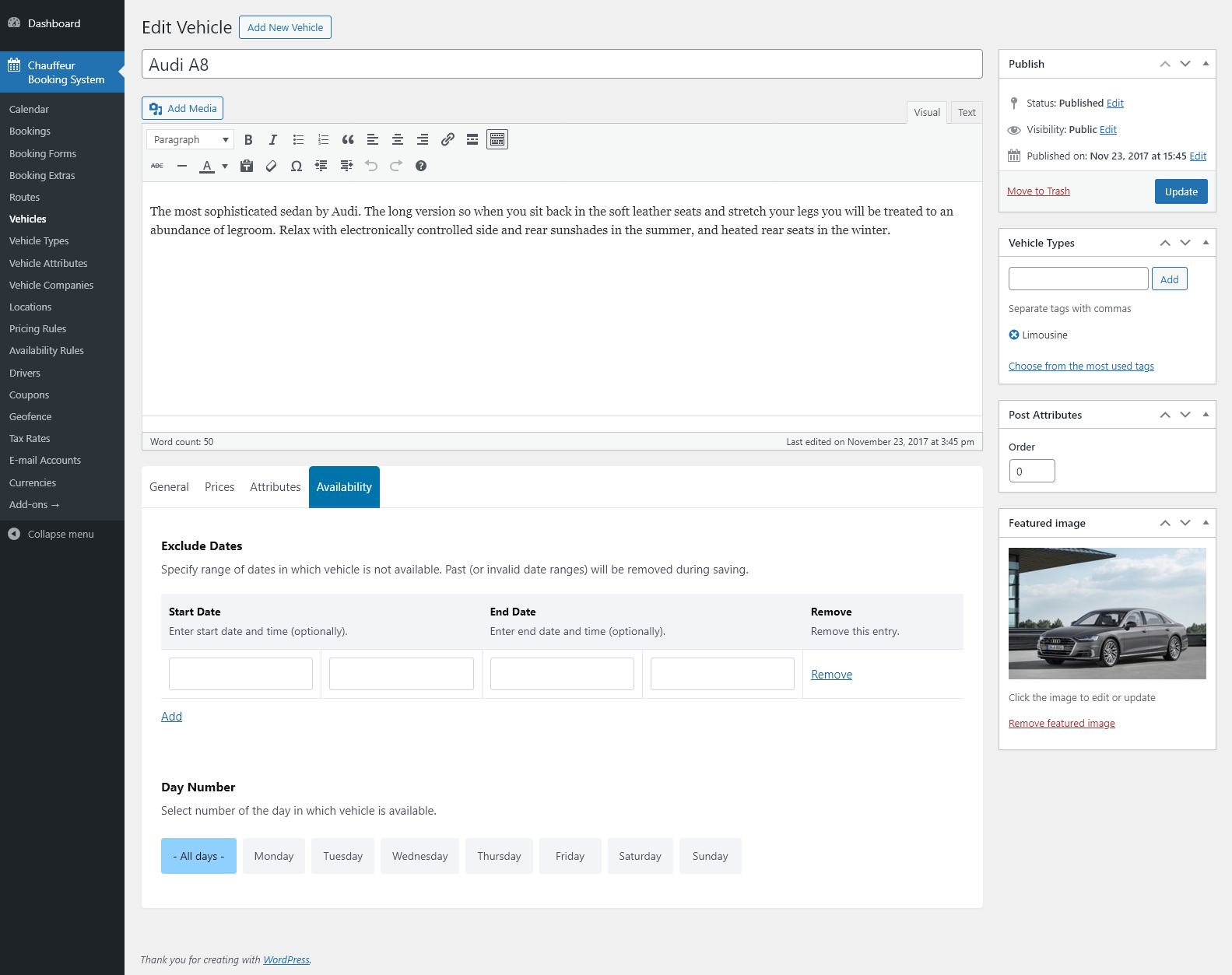Switch to the General tab
This screenshot has height=975, width=1232.
click(169, 487)
